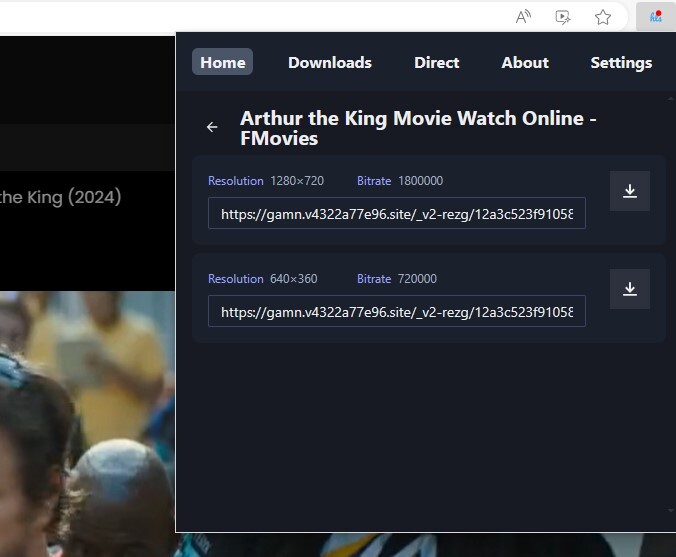Image resolution: width=676 pixels, height=557 pixels.
Task: Click the popup scrollbar down arrow
Action: pyautogui.click(x=670, y=510)
